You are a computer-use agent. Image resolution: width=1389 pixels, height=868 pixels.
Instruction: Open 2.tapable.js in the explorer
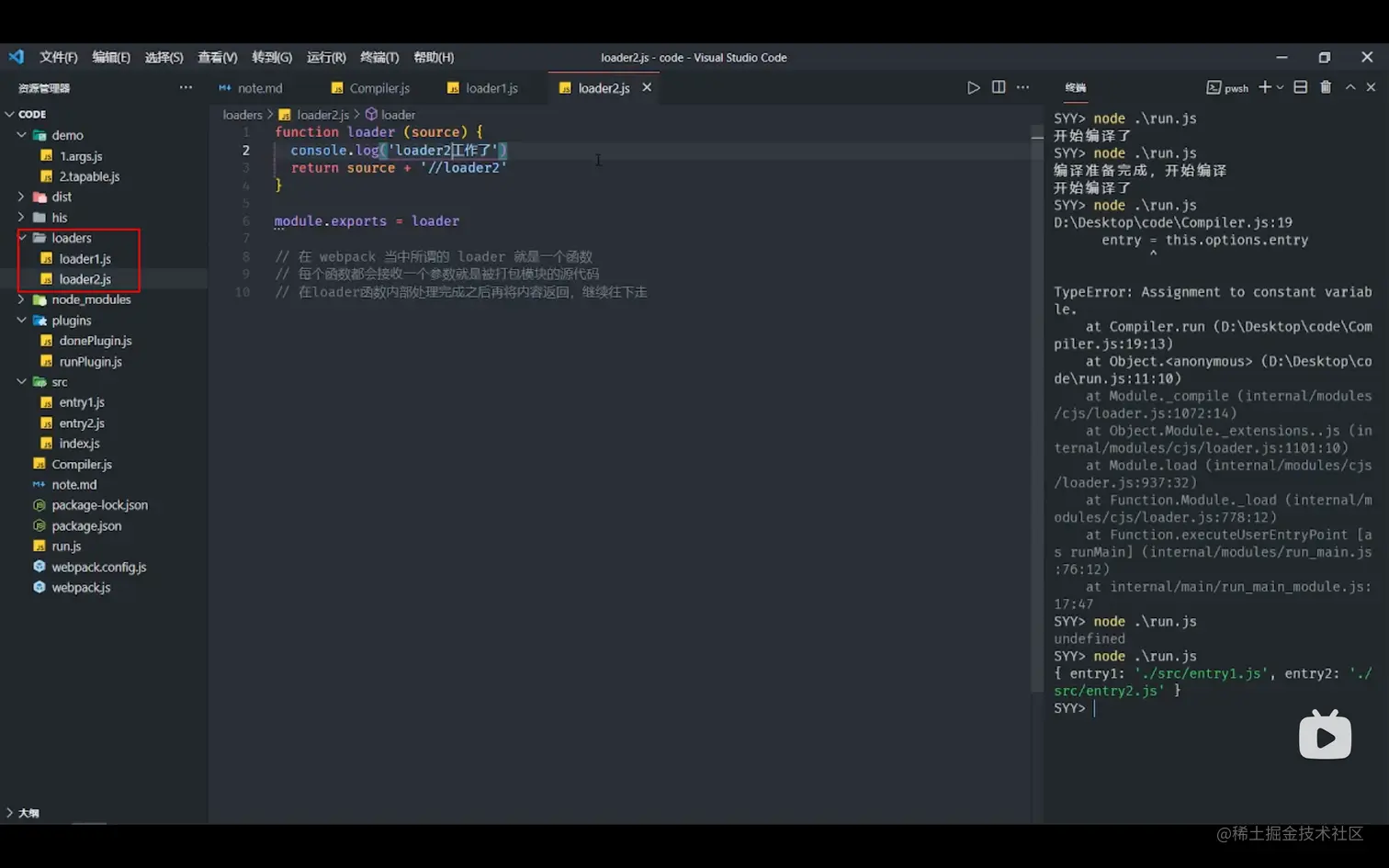point(89,176)
